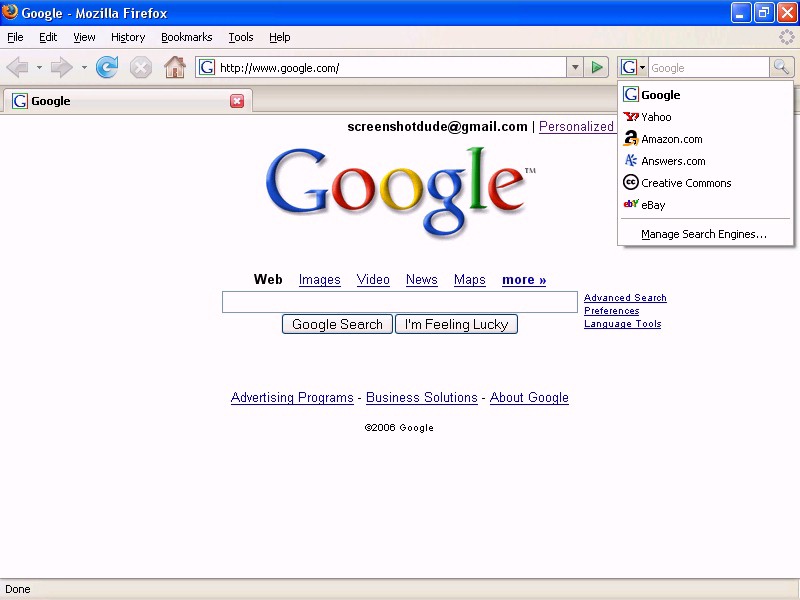The image size is (800, 600).
Task: Click the ©2006 Google copyright text
Action: pyautogui.click(x=399, y=428)
